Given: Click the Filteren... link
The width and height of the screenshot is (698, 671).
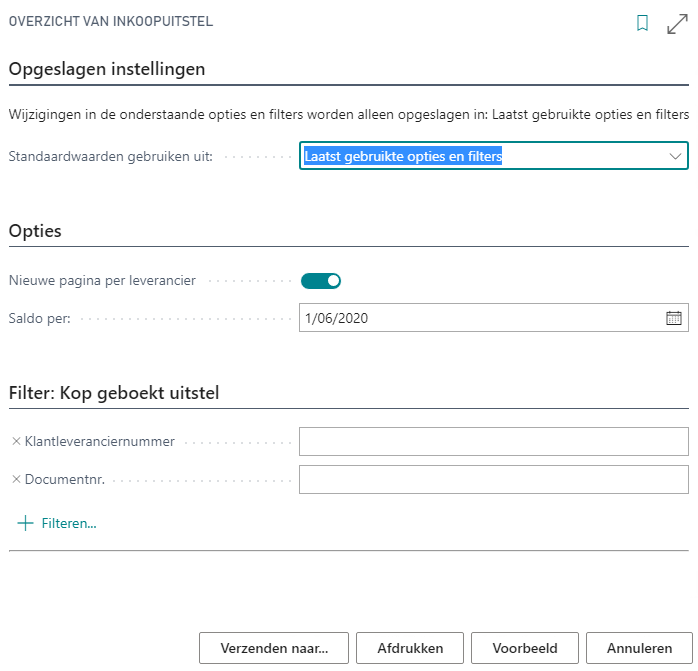Looking at the screenshot, I should coord(69,523).
